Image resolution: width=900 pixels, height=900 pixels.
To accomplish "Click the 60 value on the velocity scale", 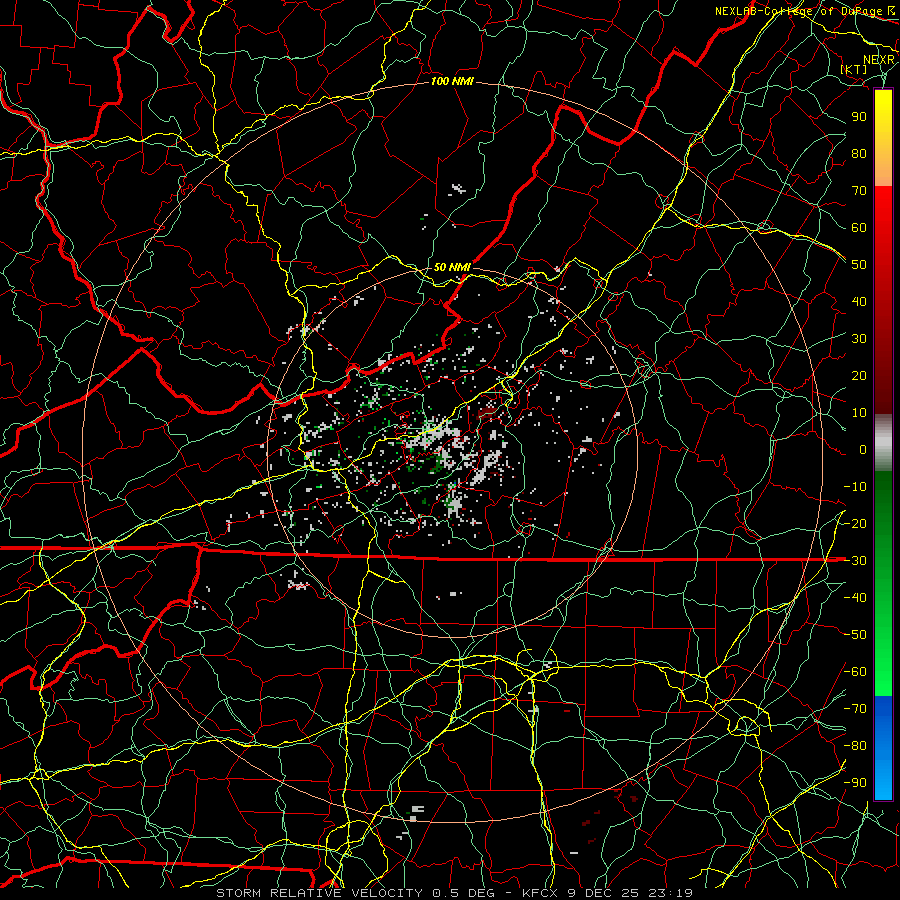I will click(859, 228).
